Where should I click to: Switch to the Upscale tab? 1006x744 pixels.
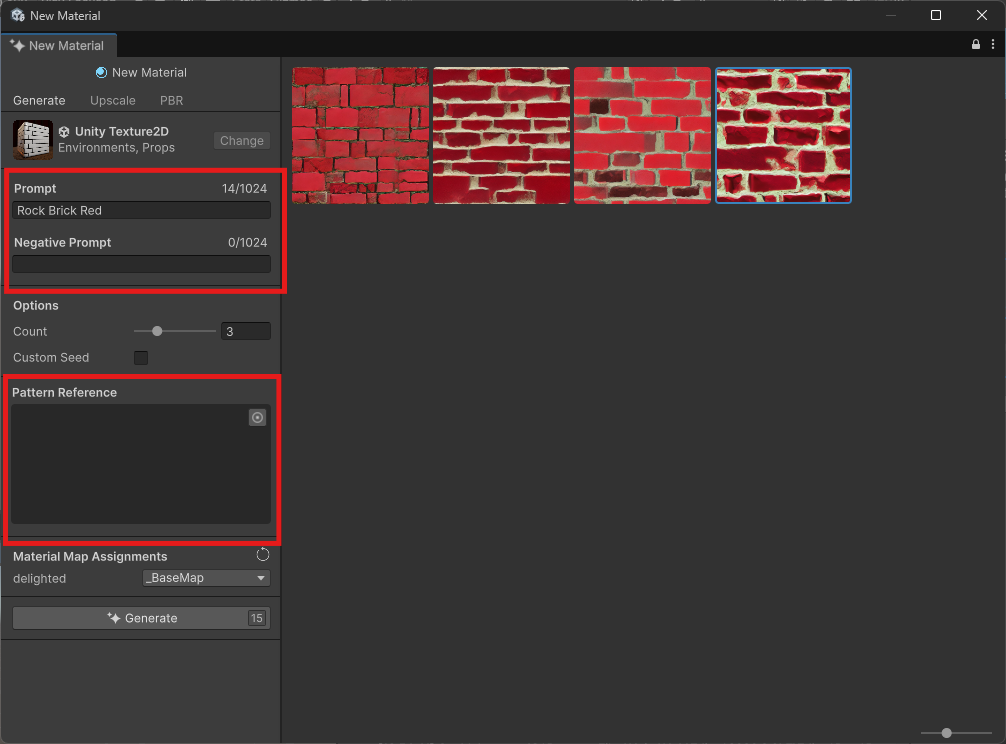pyautogui.click(x=113, y=101)
